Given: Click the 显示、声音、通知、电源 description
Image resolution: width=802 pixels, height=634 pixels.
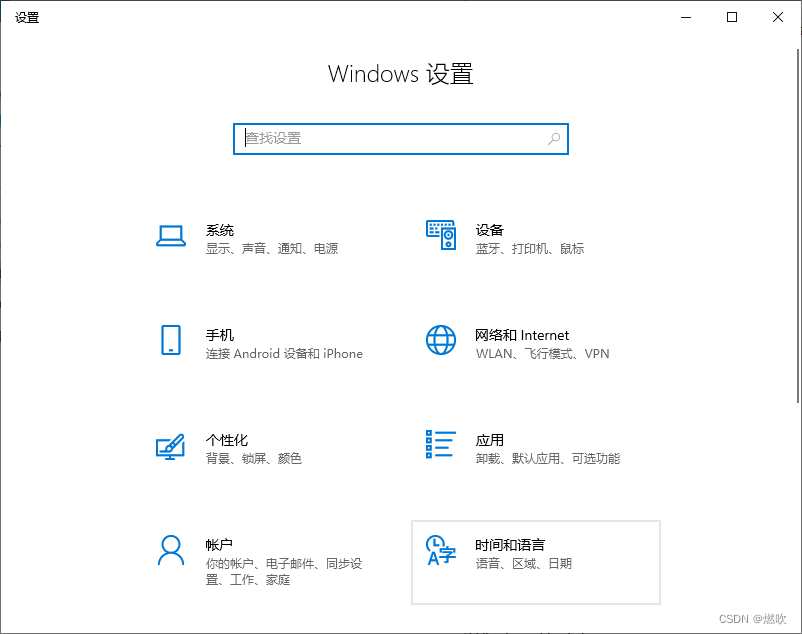Looking at the screenshot, I should (272, 248).
